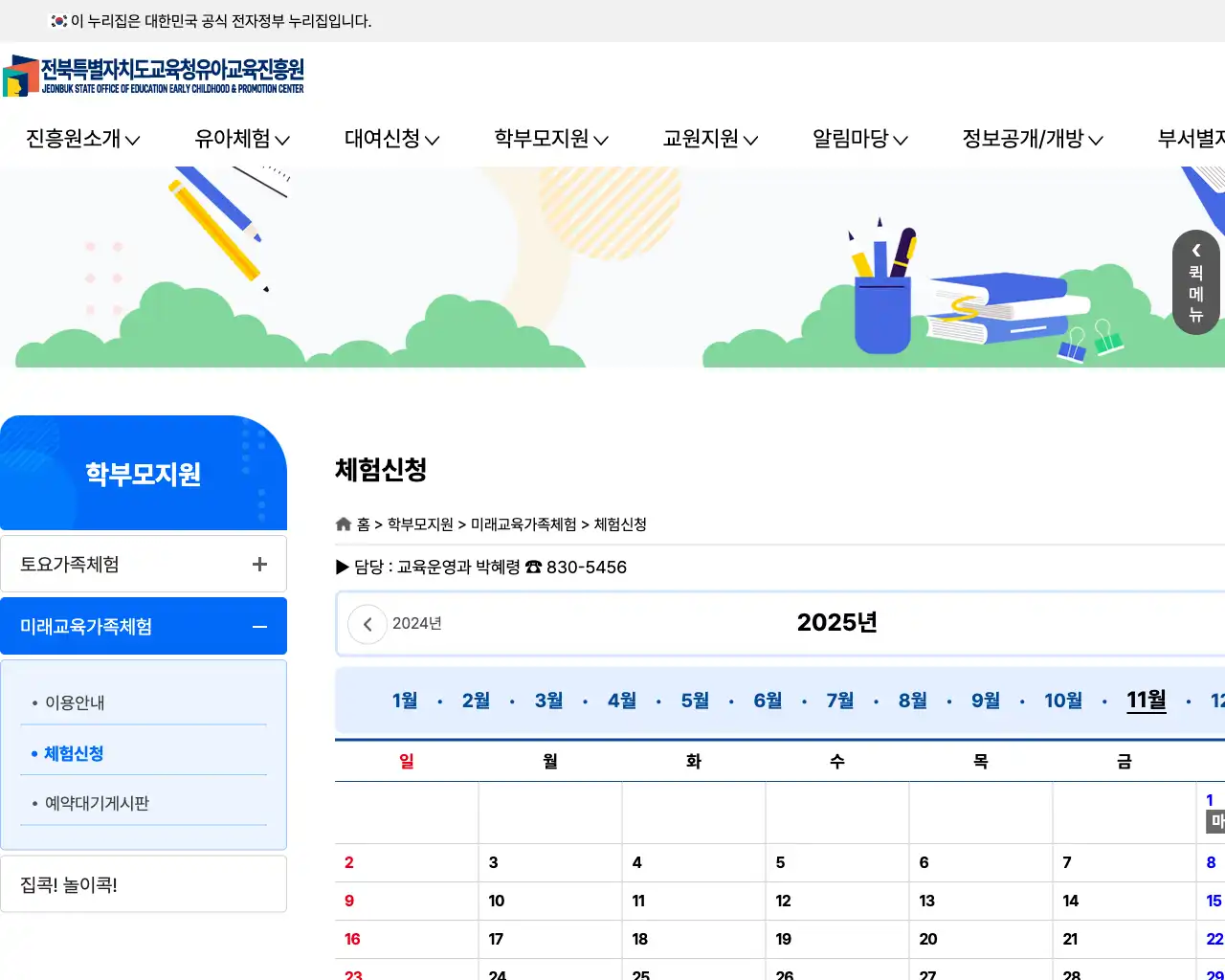Switch to the 1월 calendar tab
The height and width of the screenshot is (980, 1225).
coord(403,700)
